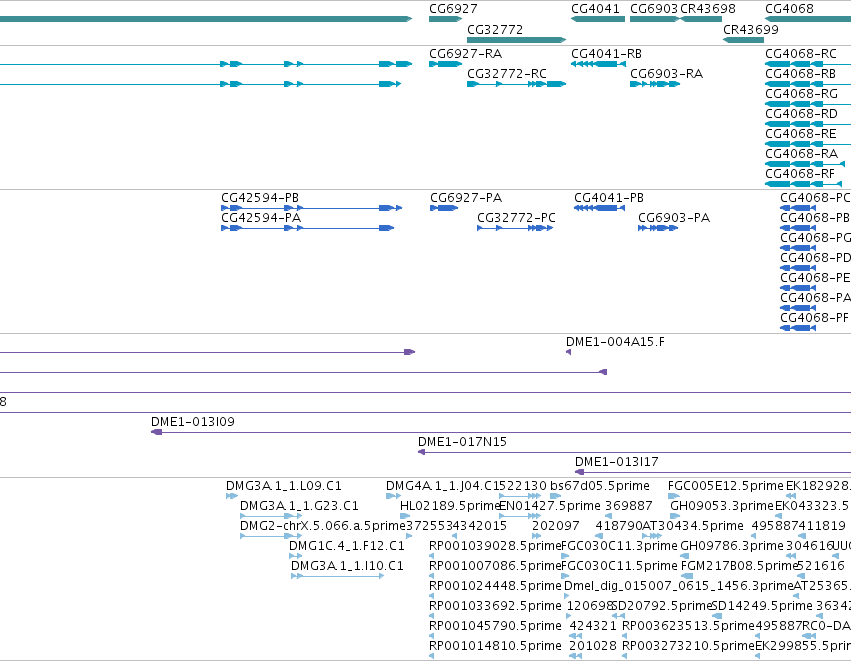Viewport: 851px width, 661px height.
Task: Select EST RP001039028.5prime
Action: (495, 545)
